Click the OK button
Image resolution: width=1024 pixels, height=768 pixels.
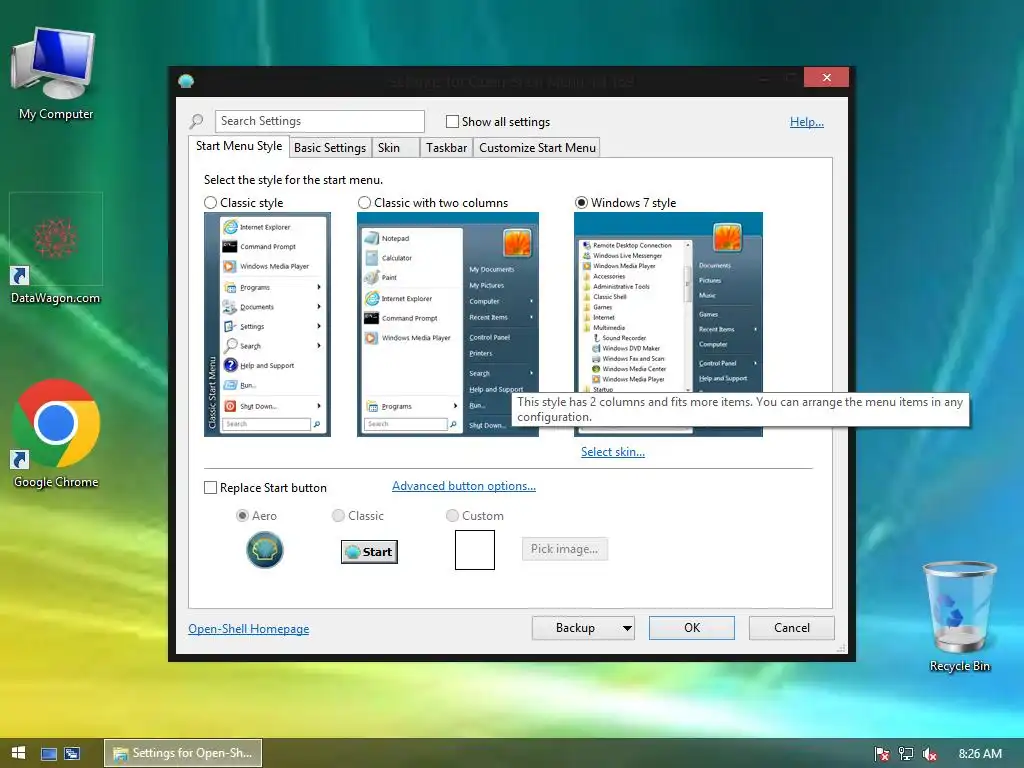692,628
